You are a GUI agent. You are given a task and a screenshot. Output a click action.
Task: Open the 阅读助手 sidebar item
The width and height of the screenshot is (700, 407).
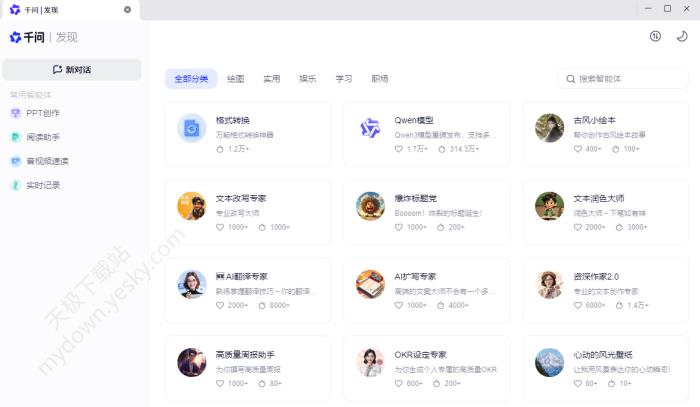point(43,137)
